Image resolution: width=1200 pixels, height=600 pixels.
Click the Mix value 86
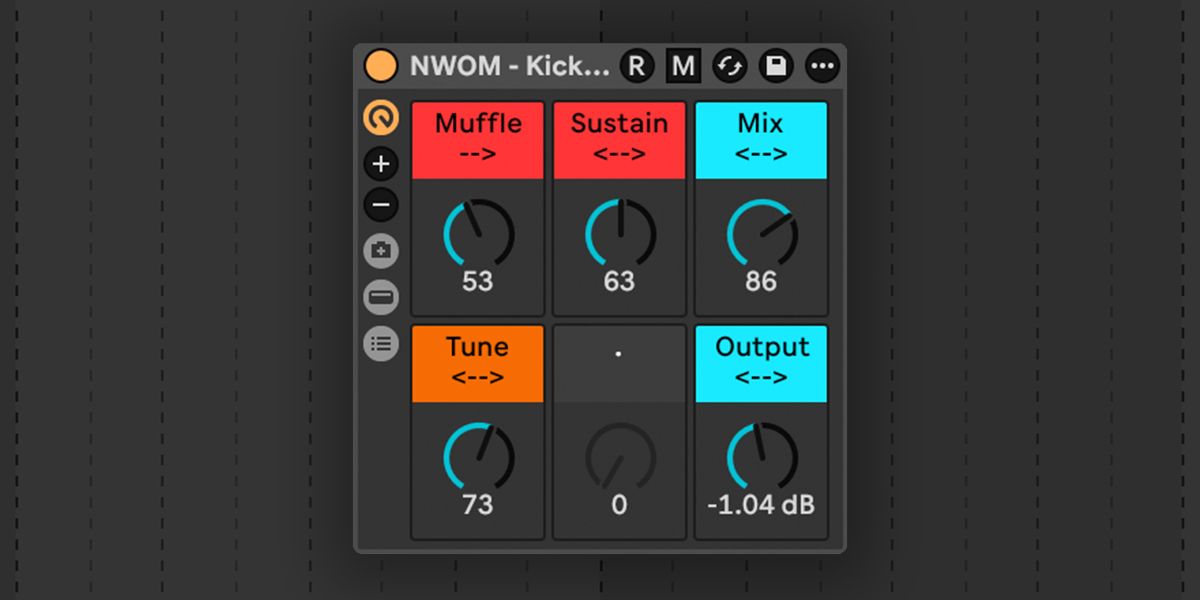[x=761, y=282]
